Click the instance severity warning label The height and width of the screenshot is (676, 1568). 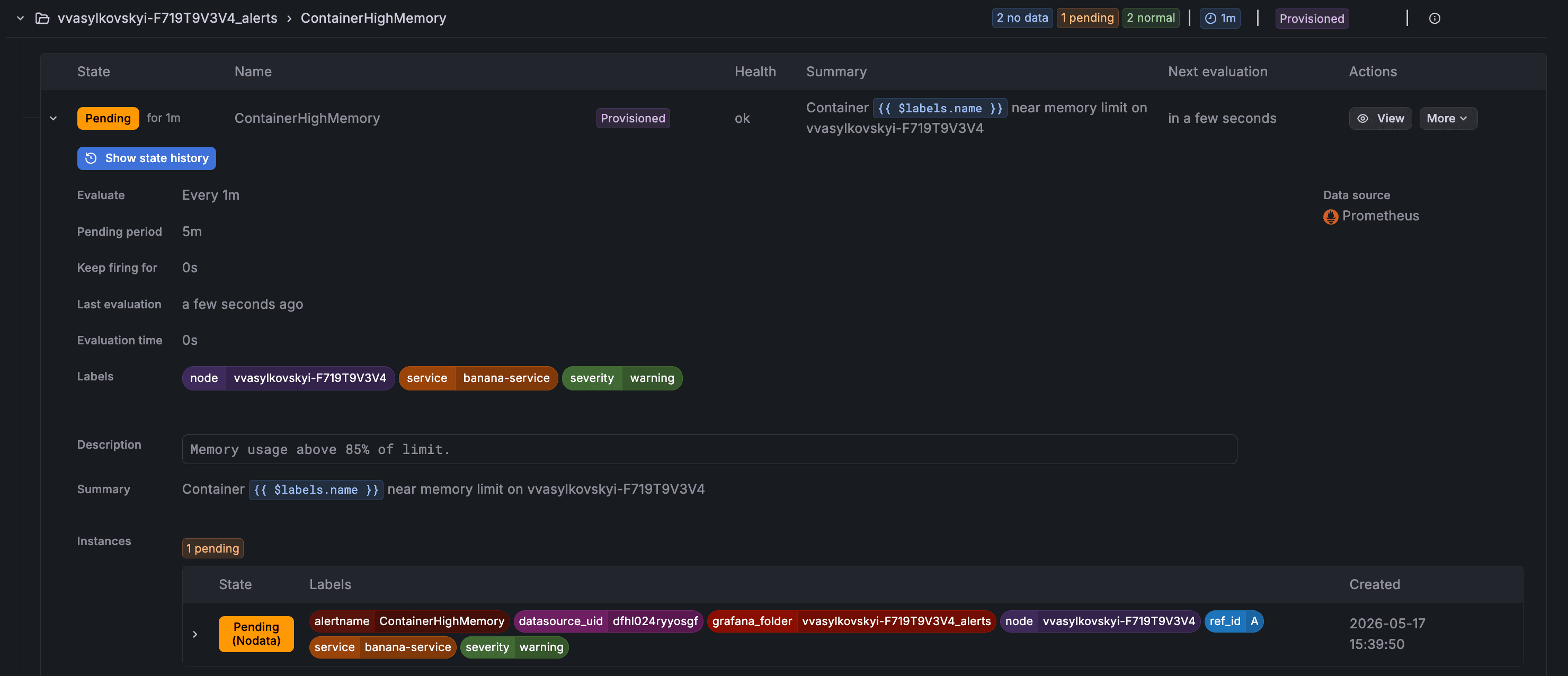[x=514, y=647]
